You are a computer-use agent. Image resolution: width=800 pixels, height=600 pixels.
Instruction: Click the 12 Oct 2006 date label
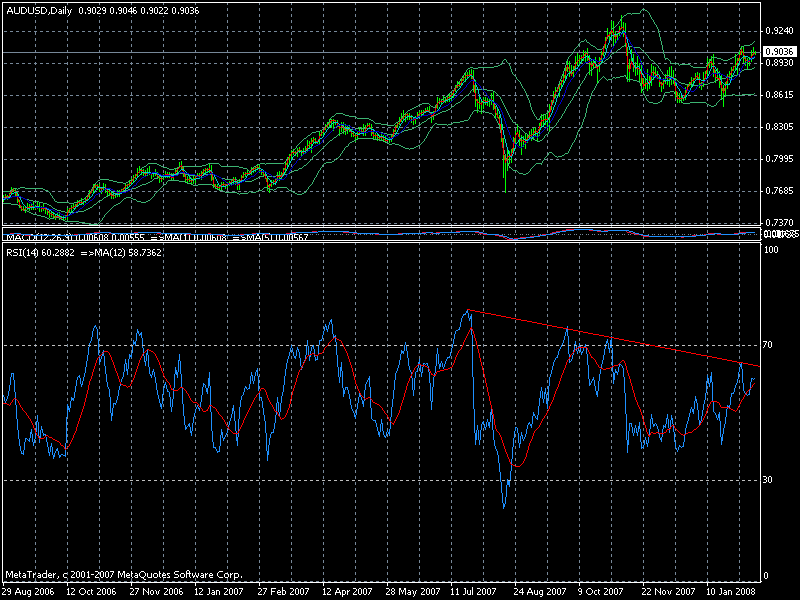(x=91, y=592)
